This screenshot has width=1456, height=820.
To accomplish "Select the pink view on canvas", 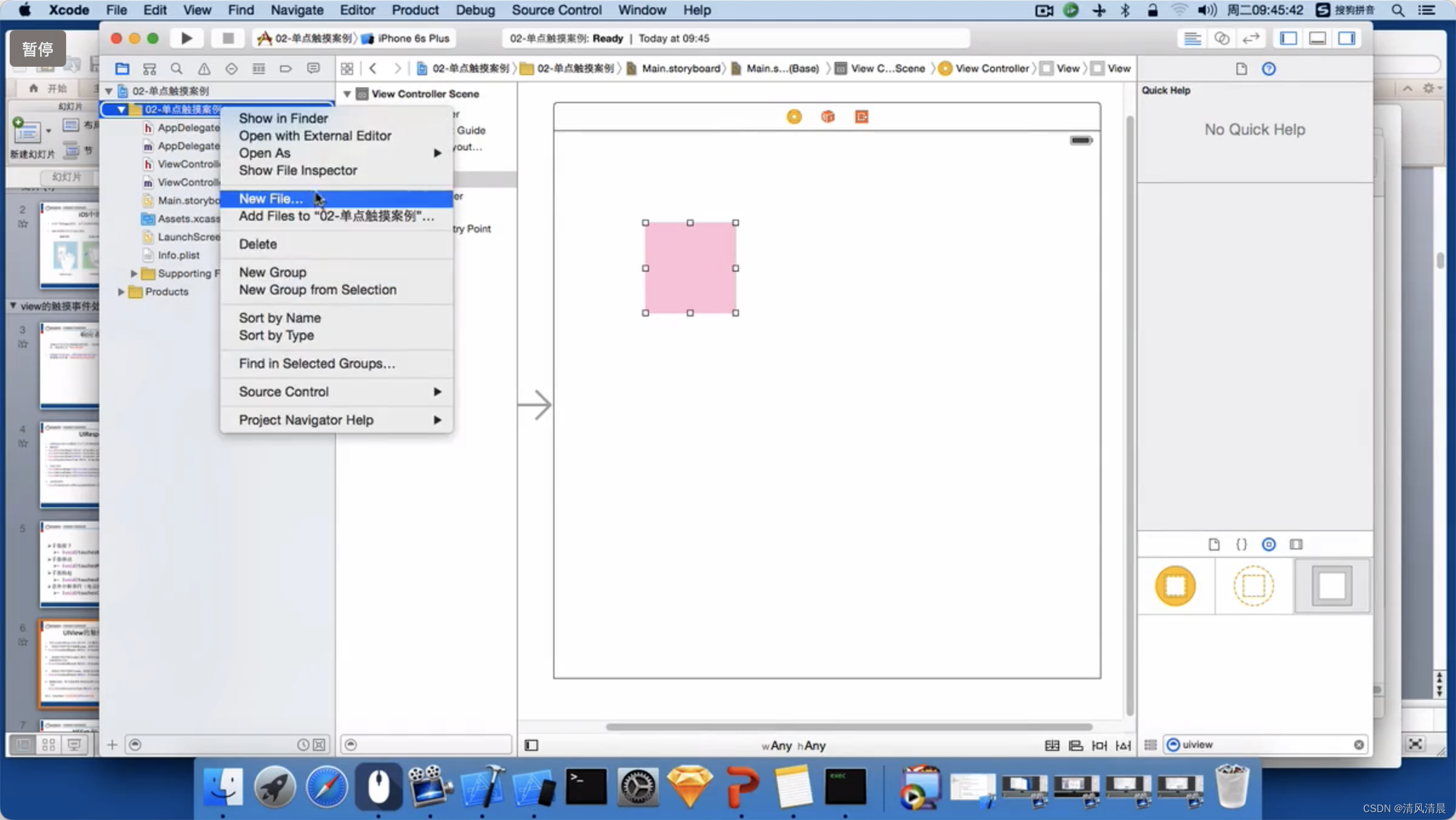I will coord(690,268).
